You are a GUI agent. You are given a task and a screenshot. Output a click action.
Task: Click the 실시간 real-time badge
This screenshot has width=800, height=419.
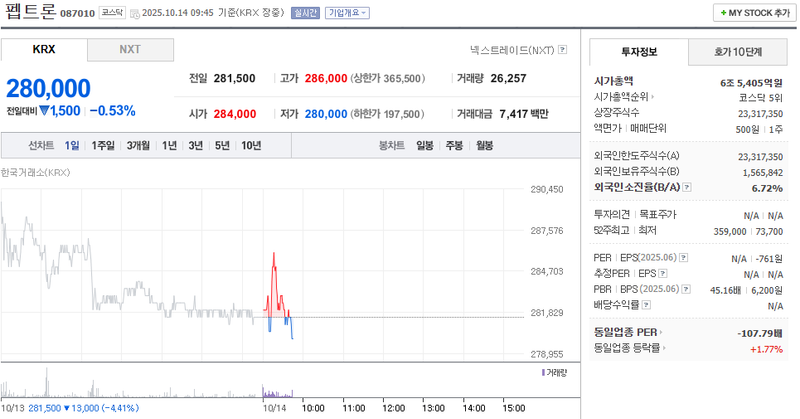307,13
